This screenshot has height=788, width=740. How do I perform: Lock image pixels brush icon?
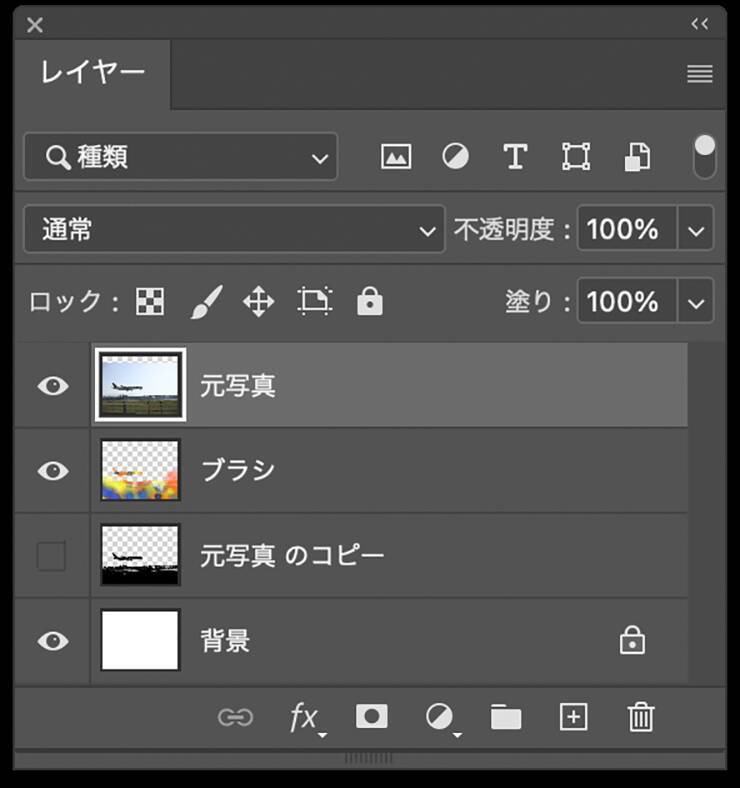click(206, 302)
